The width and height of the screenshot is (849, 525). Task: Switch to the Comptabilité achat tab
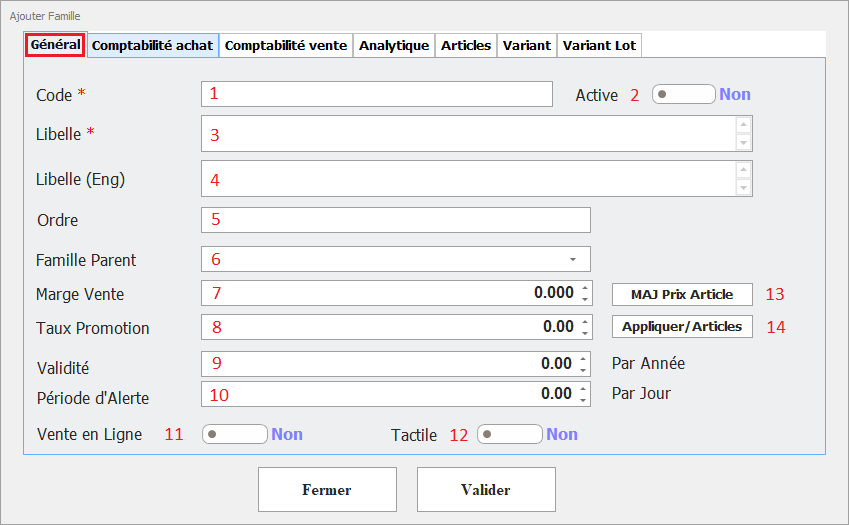[152, 46]
